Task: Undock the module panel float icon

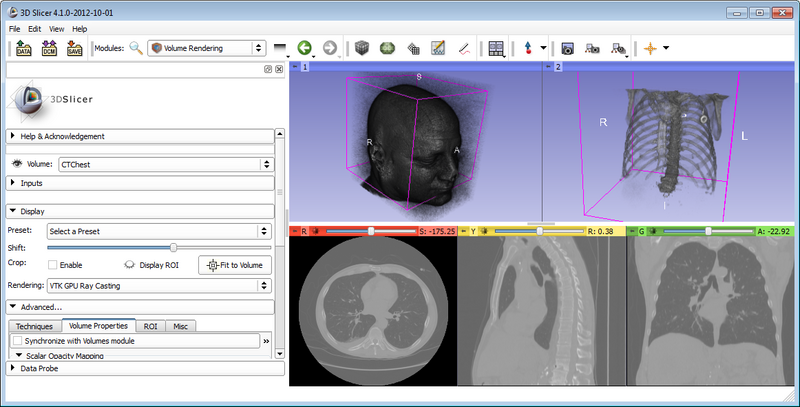Action: tap(268, 69)
